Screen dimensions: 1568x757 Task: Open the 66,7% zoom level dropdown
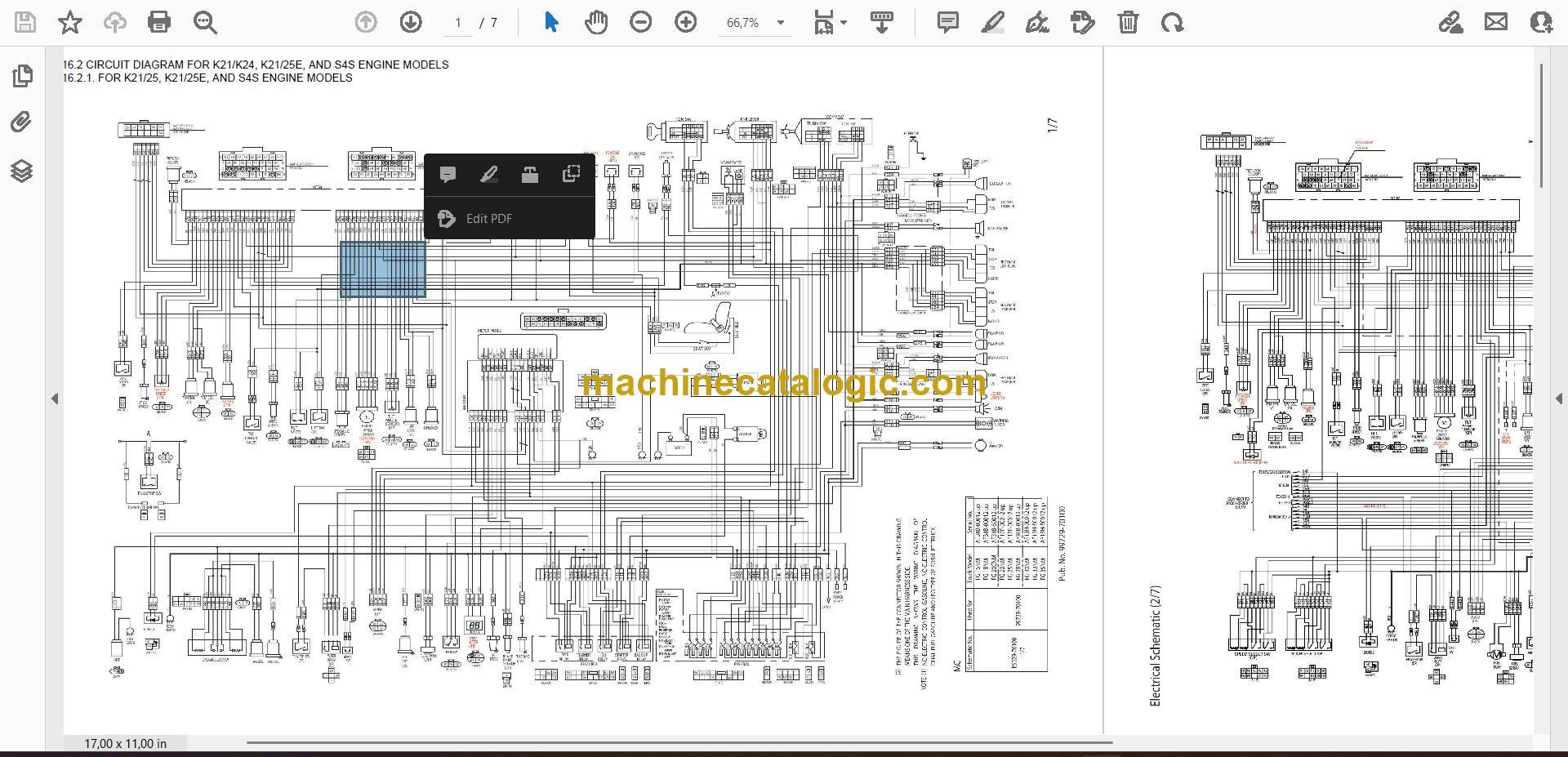pyautogui.click(x=755, y=23)
